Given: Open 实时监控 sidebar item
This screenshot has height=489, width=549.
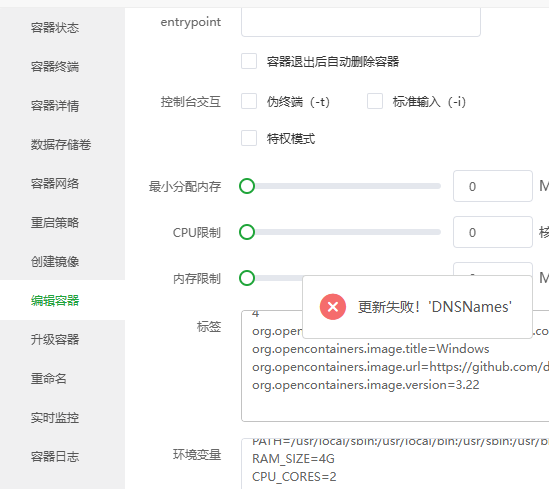Looking at the screenshot, I should [55, 418].
